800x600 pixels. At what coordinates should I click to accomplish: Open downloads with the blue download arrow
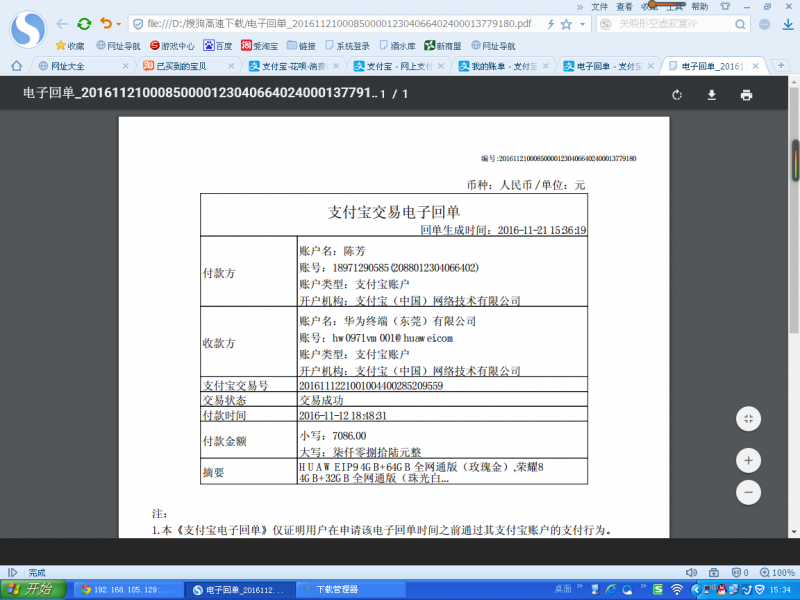[788, 24]
